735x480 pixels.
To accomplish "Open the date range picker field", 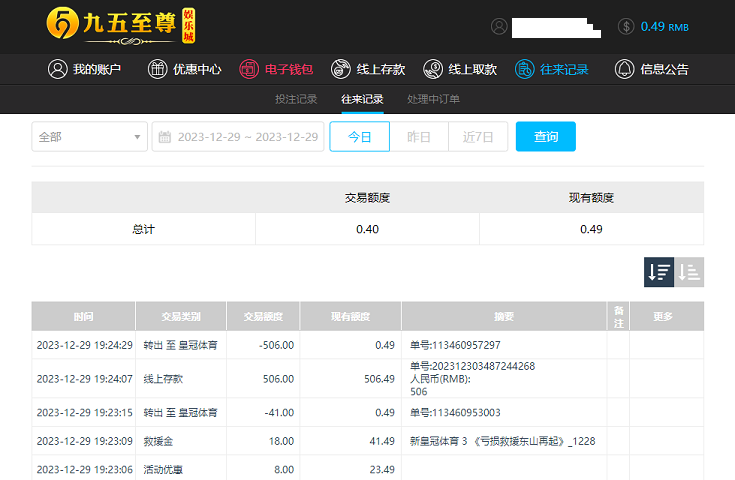I will click(x=238, y=137).
